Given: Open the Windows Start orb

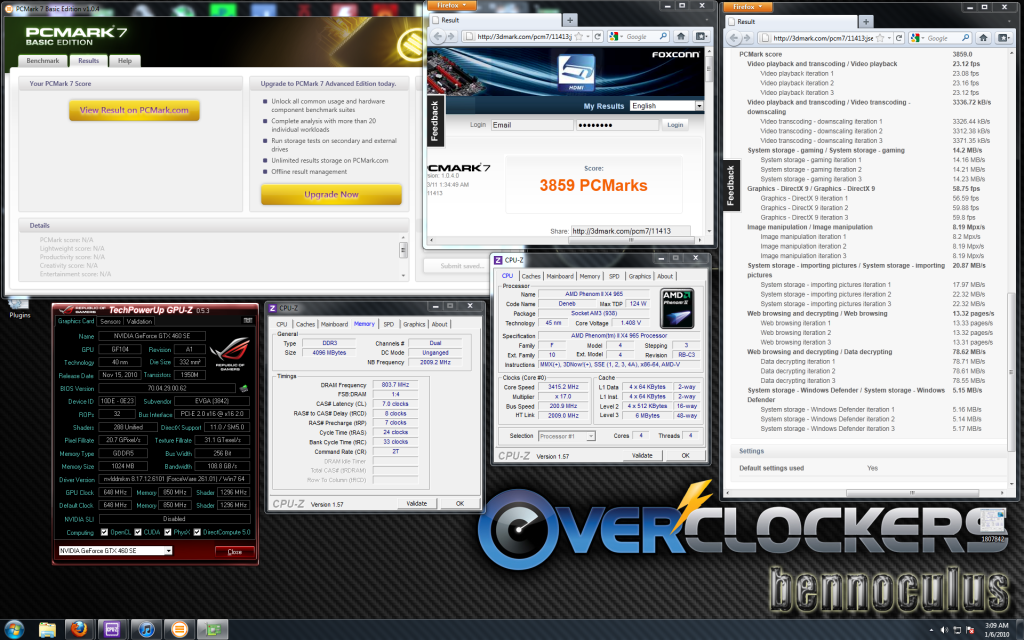Looking at the screenshot, I should coord(14,628).
